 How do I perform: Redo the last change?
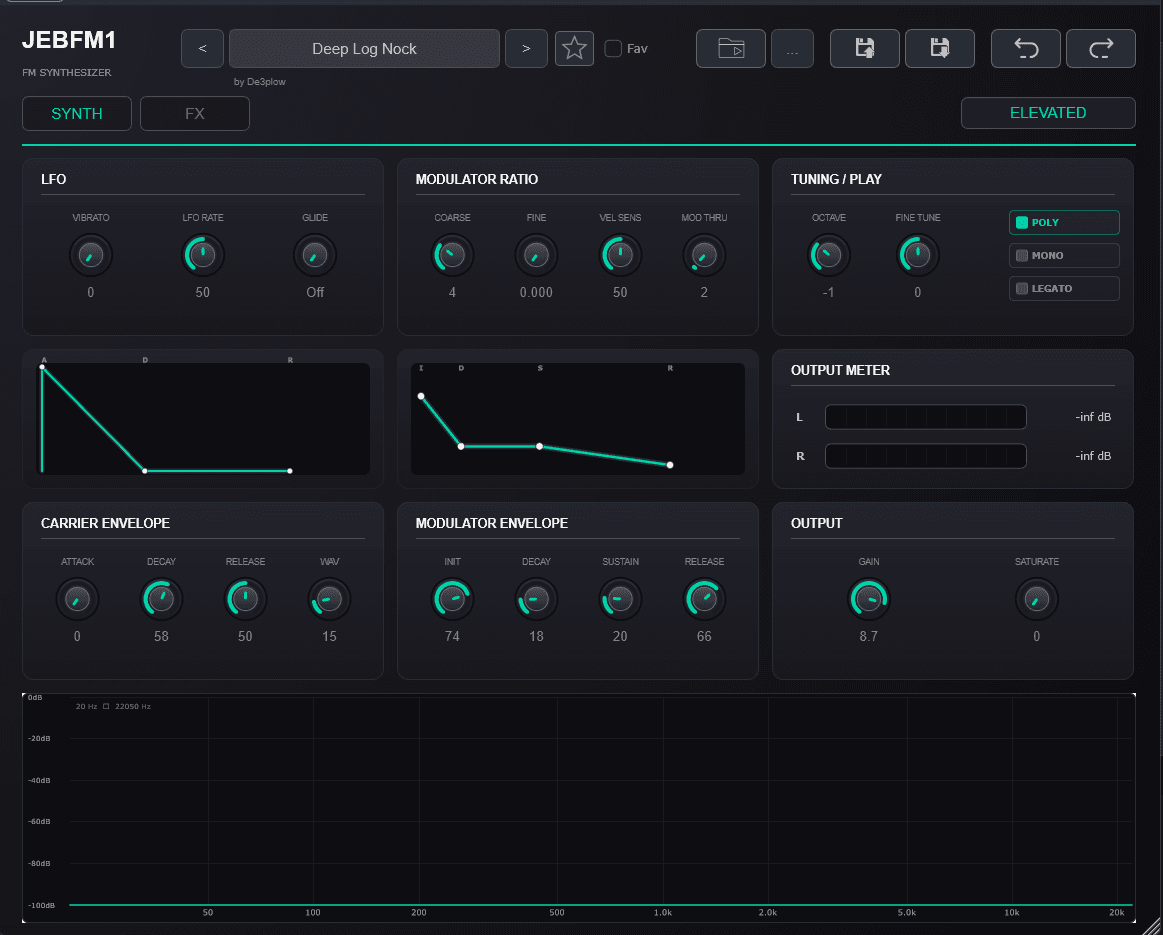point(1101,49)
